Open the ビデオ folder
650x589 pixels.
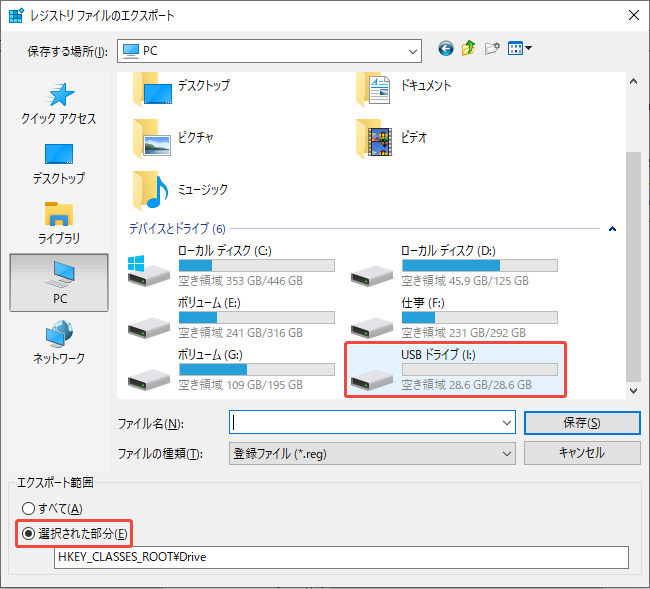point(392,140)
